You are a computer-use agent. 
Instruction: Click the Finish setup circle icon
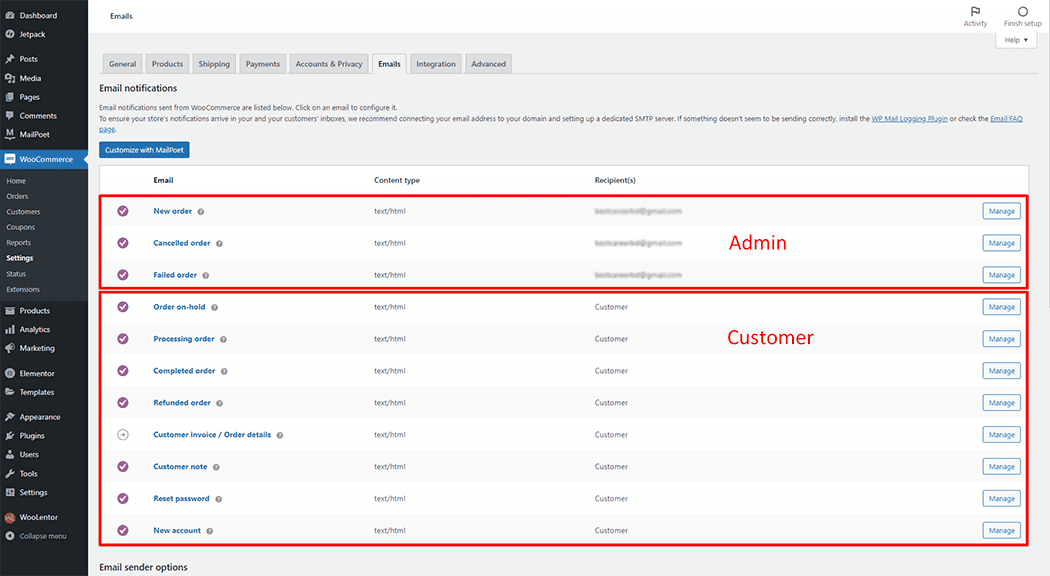click(x=1022, y=12)
